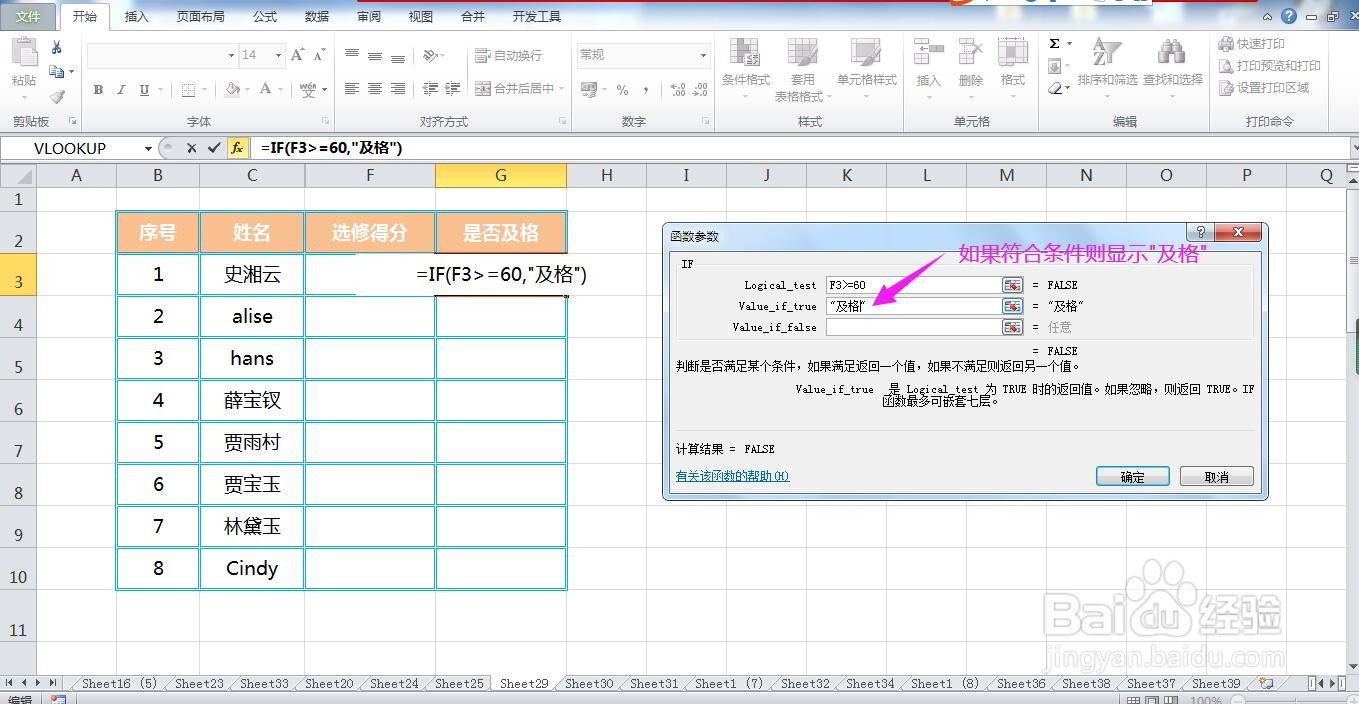Click the Cut scissors icon
Image resolution: width=1359 pixels, height=704 pixels.
(57, 47)
